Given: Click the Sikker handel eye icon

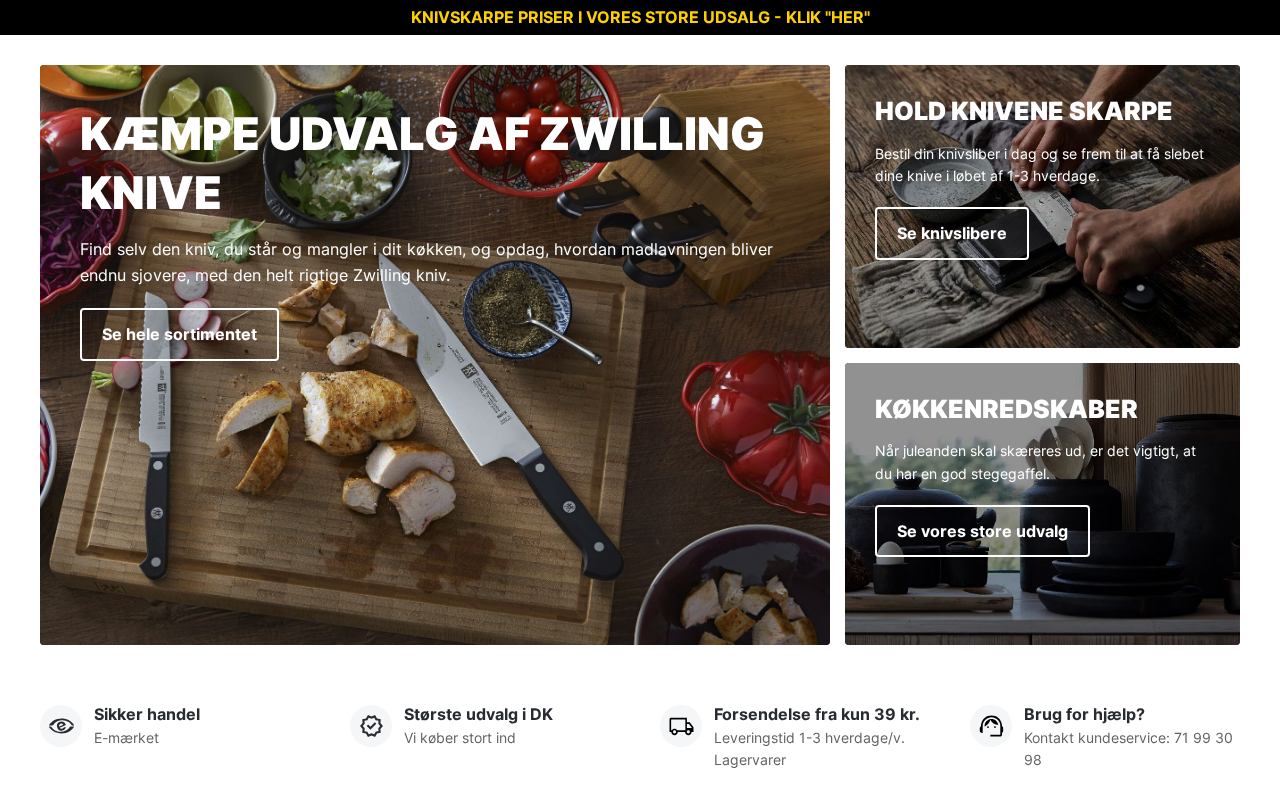Looking at the screenshot, I should (x=61, y=726).
